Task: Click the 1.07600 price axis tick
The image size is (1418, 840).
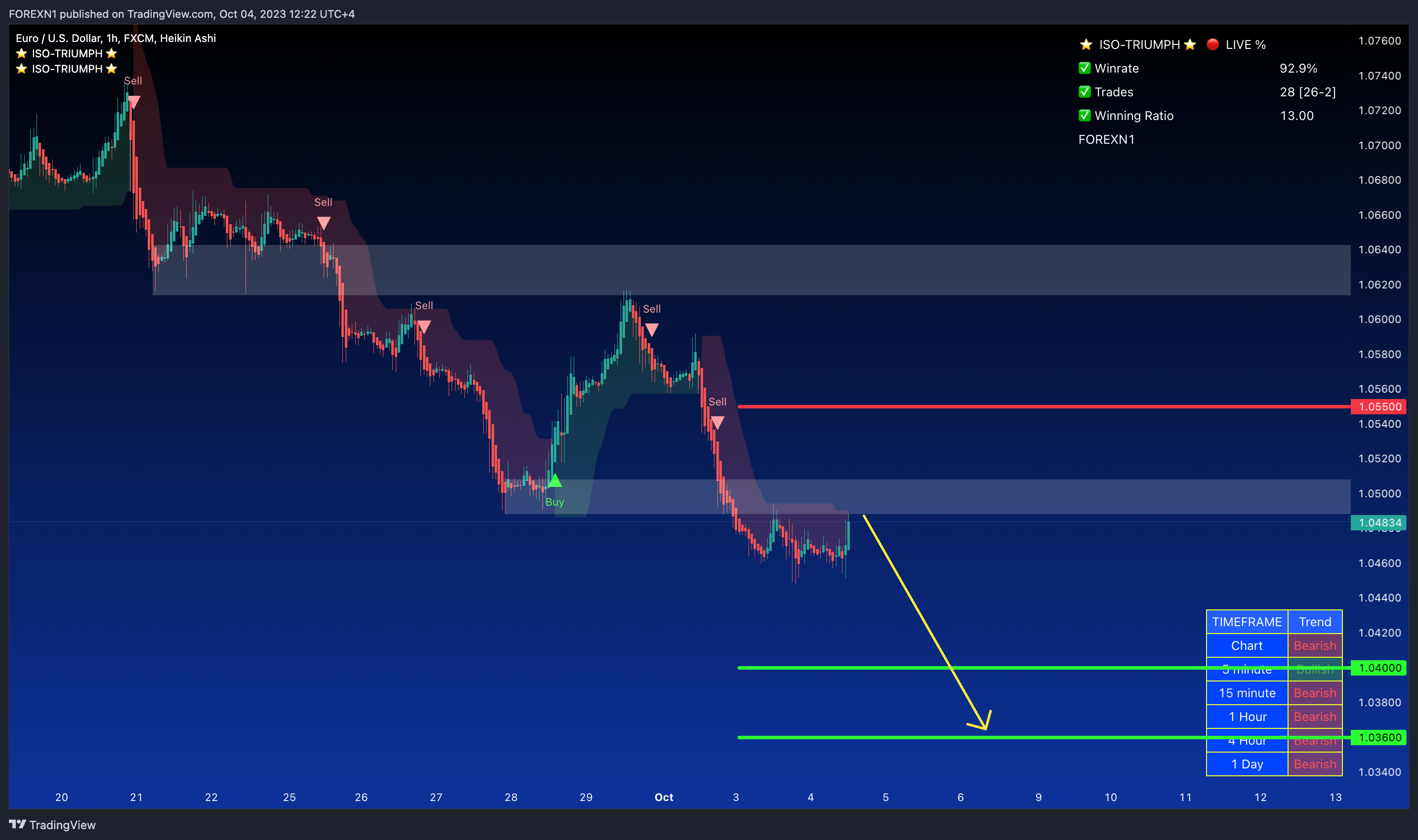Action: 1379,41
